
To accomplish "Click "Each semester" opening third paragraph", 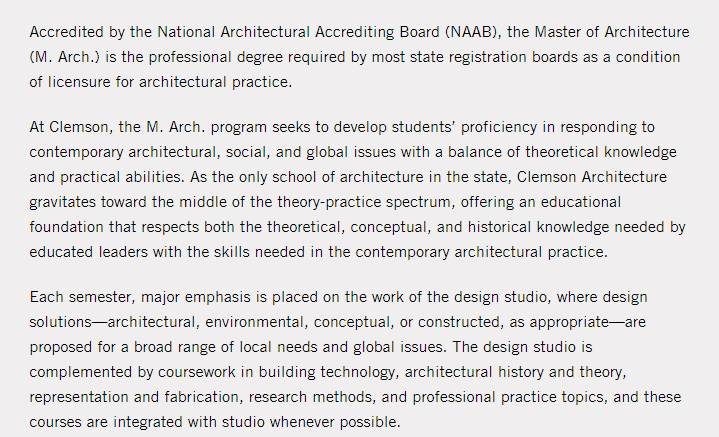I will click(x=82, y=297).
